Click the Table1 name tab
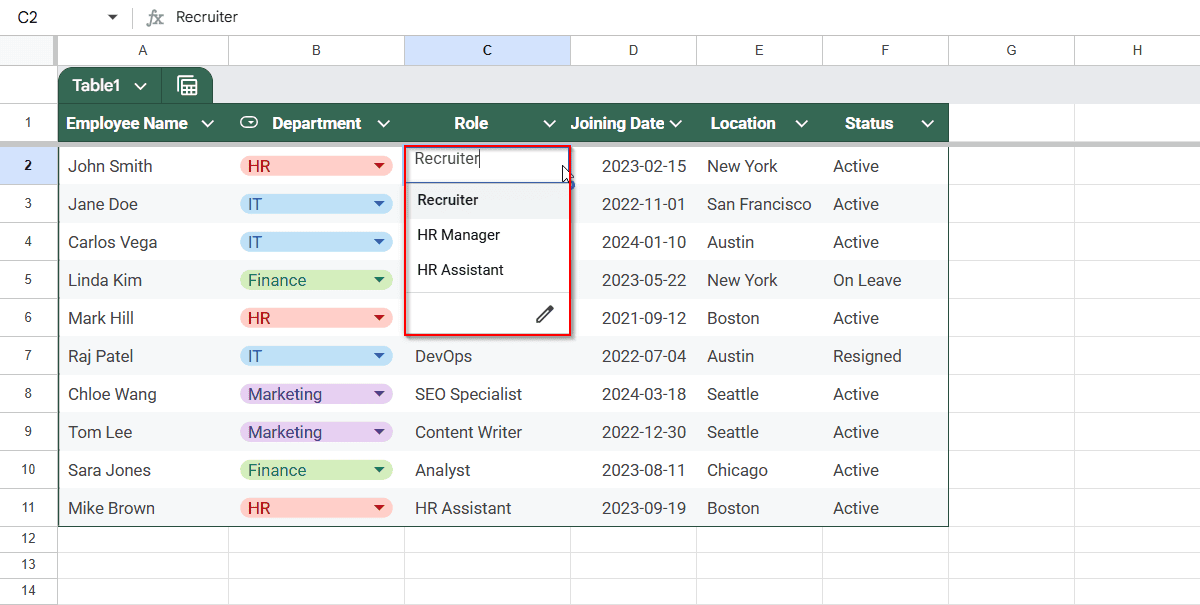This screenshot has height=605, width=1200. click(x=96, y=86)
